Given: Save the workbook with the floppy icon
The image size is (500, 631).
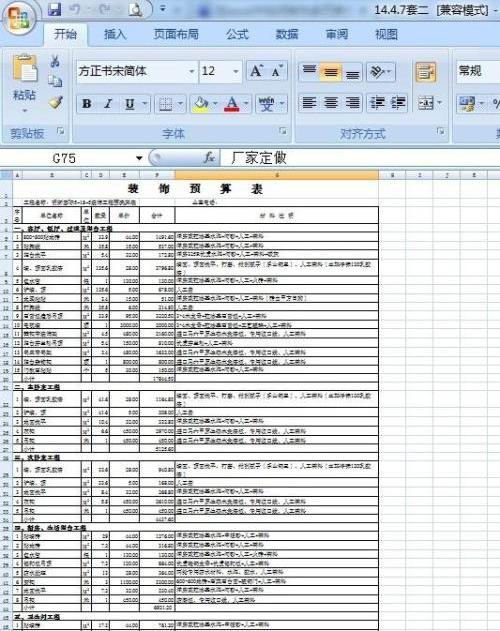Looking at the screenshot, I should click(x=54, y=9).
